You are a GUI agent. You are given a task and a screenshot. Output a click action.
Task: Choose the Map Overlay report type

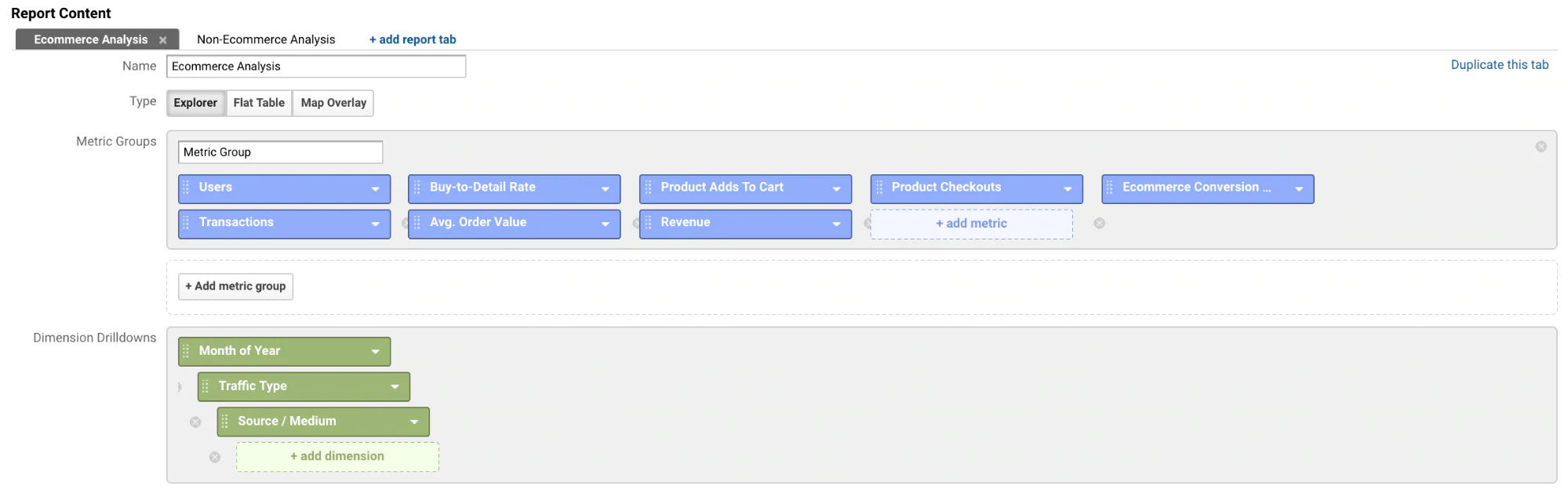[333, 103]
